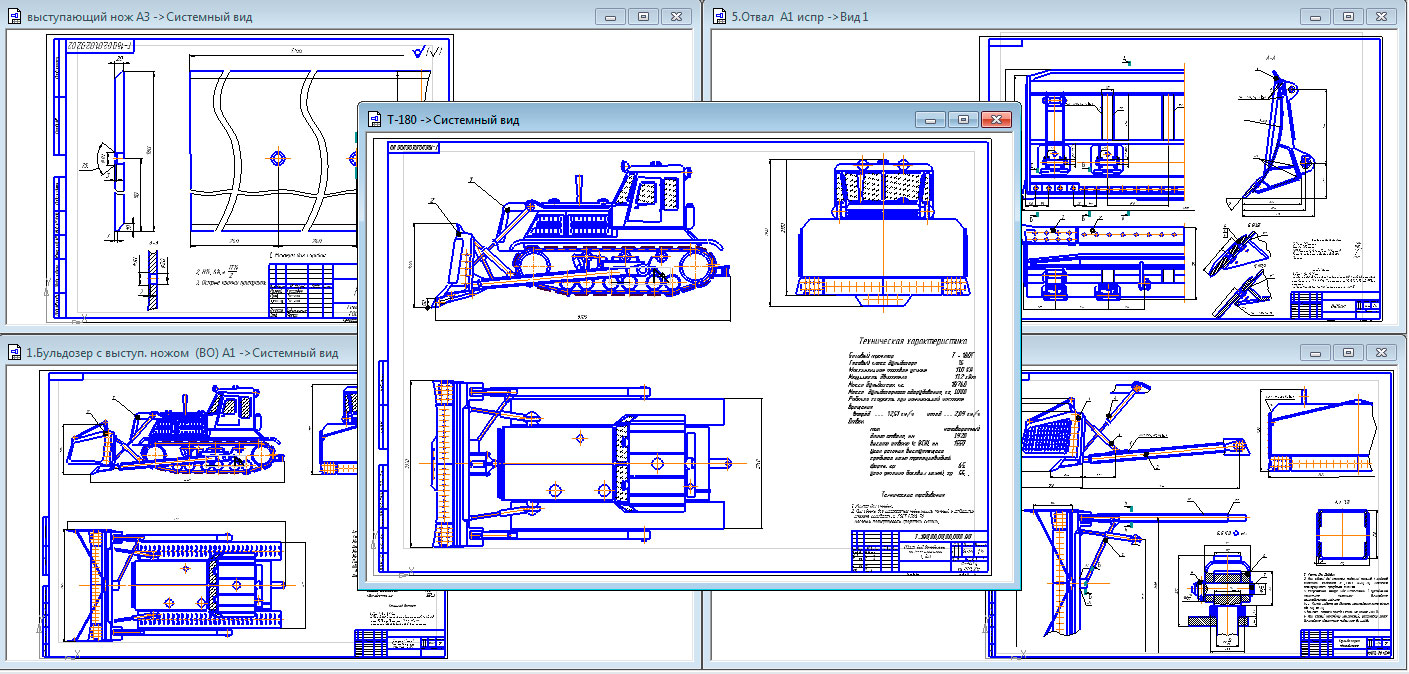The width and height of the screenshot is (1409, 674).
Task: Maximize the bottom-right push frame drawing window
Action: point(1348,353)
